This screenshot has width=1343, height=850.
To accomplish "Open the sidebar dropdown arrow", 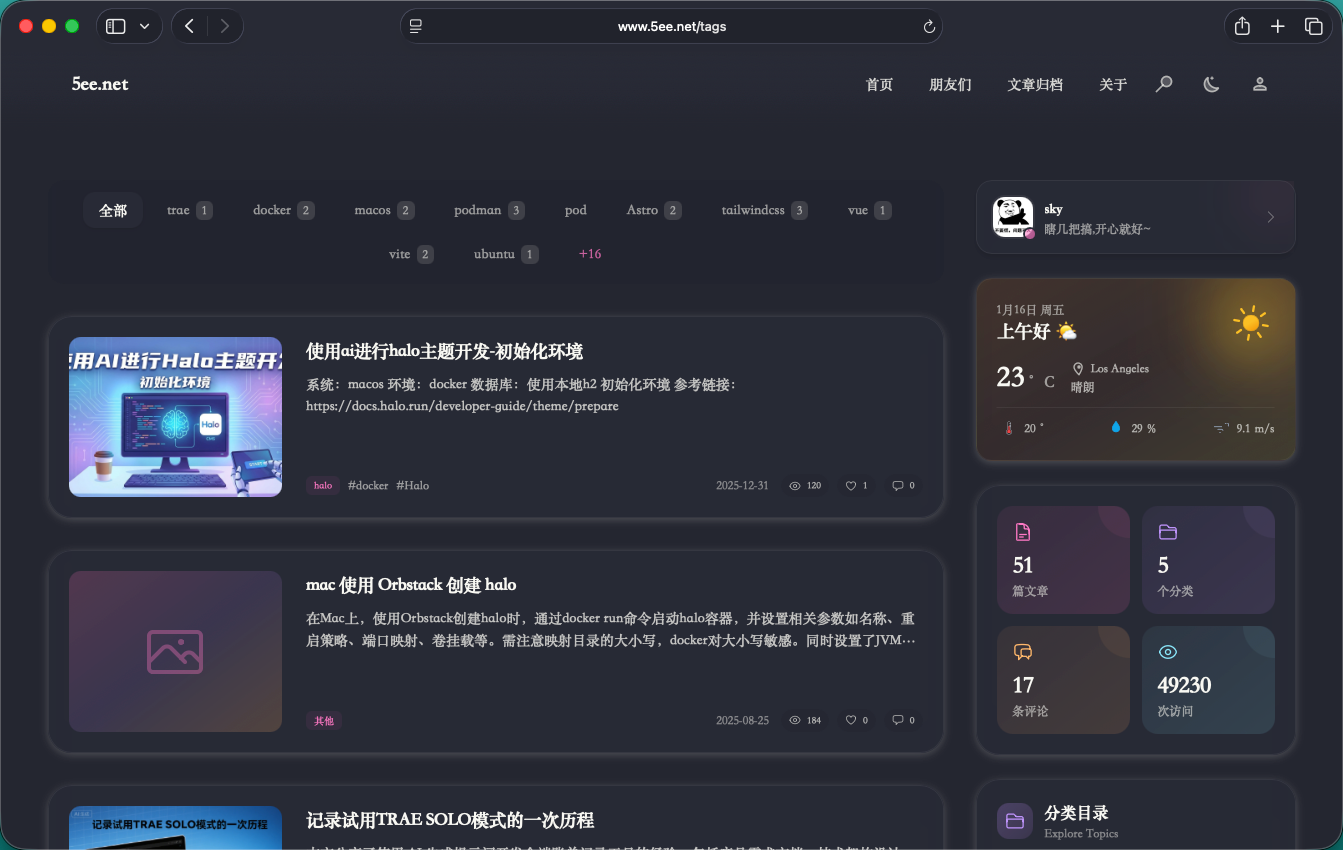I will coord(145,27).
